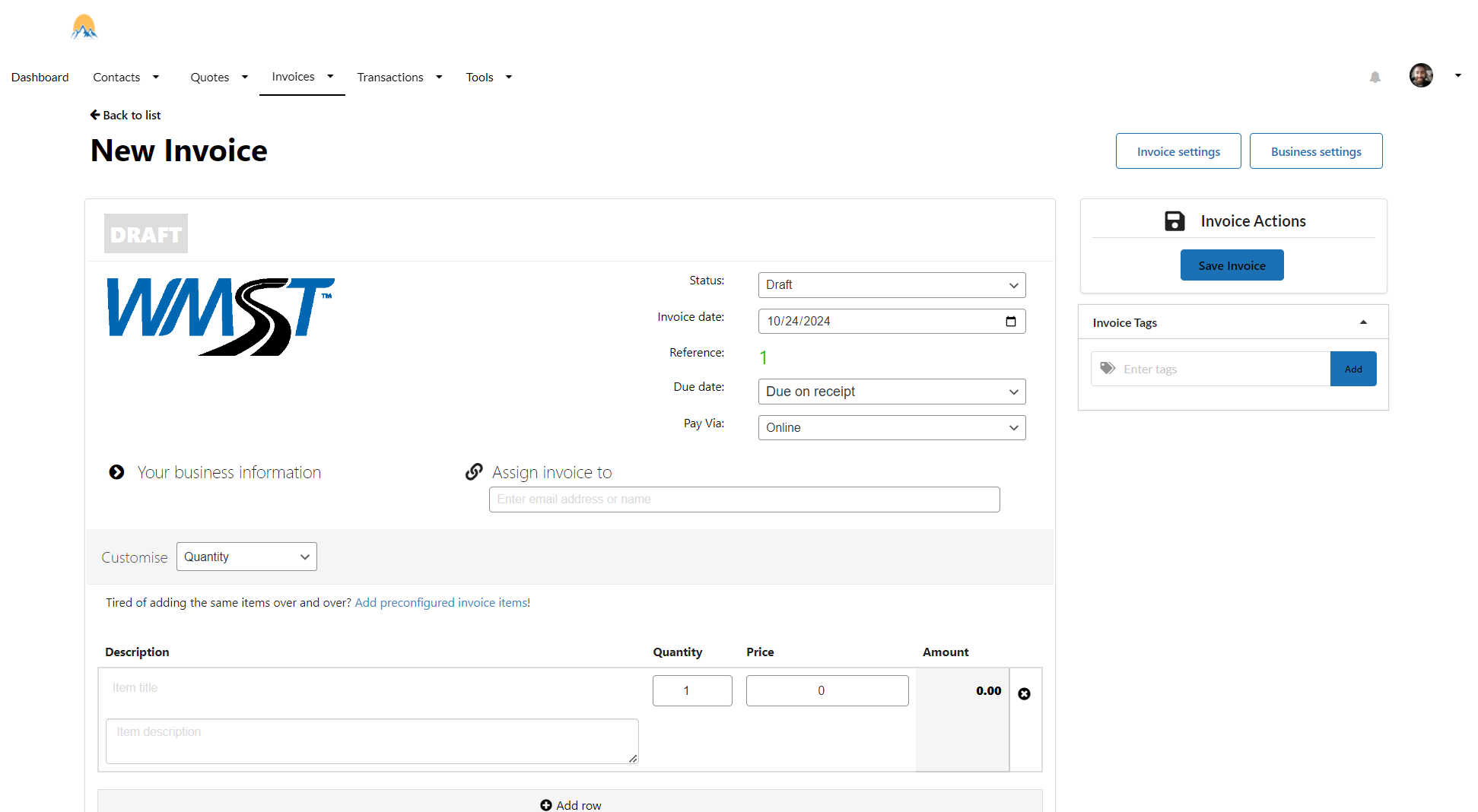
Task: Click the back arrow to list
Action: pyautogui.click(x=95, y=115)
